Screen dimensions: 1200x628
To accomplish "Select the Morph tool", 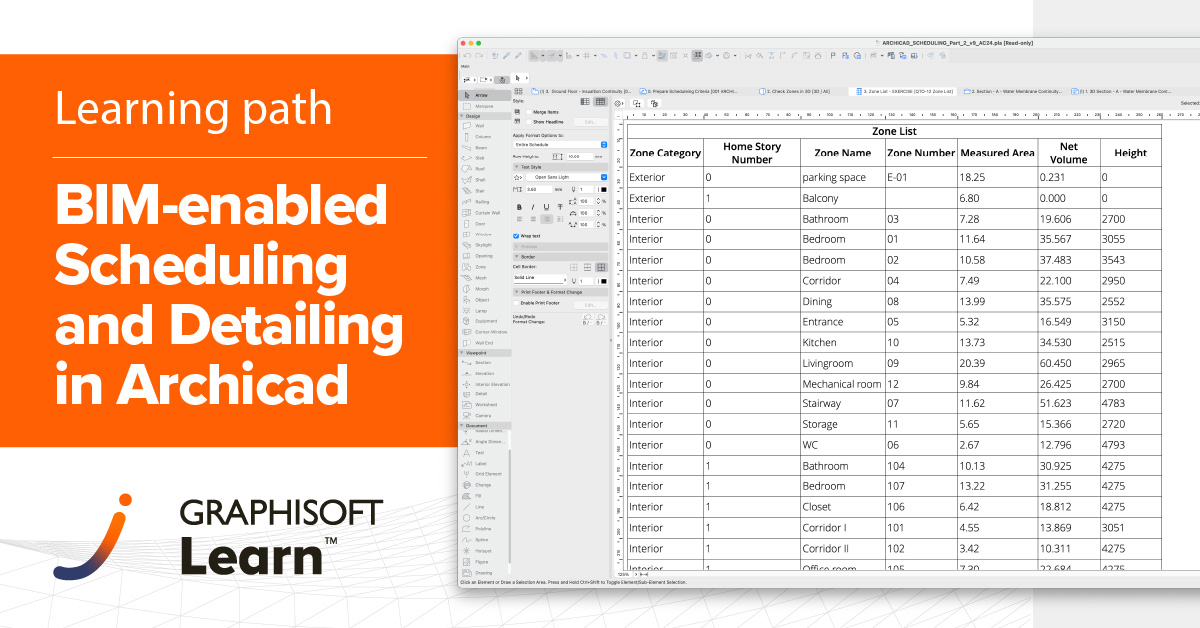I will click(x=483, y=288).
